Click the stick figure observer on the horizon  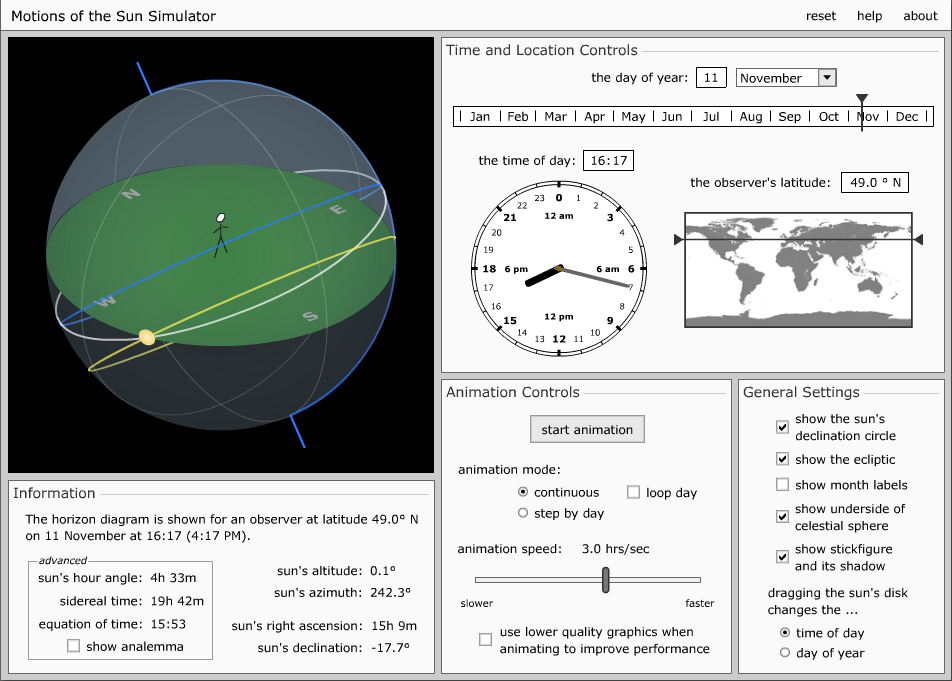tap(220, 235)
